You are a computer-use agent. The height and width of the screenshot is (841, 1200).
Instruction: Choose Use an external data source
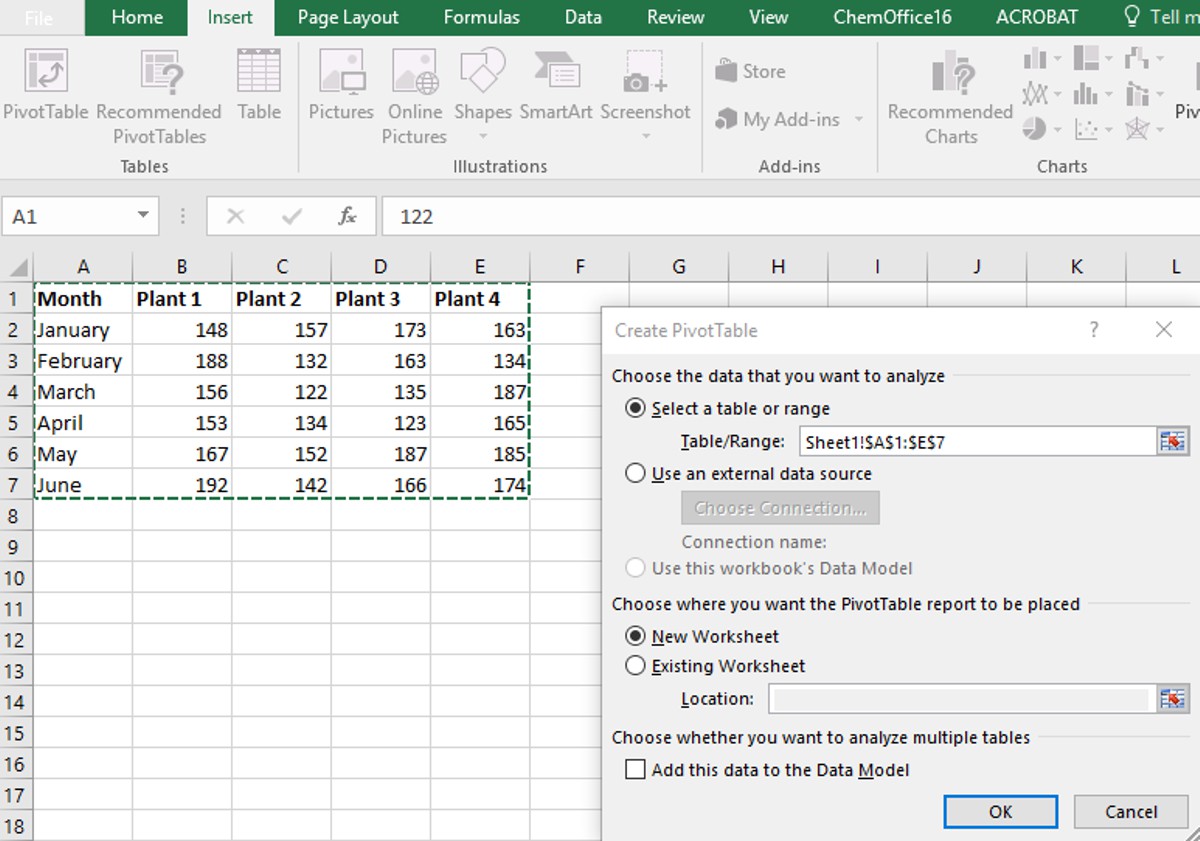635,473
